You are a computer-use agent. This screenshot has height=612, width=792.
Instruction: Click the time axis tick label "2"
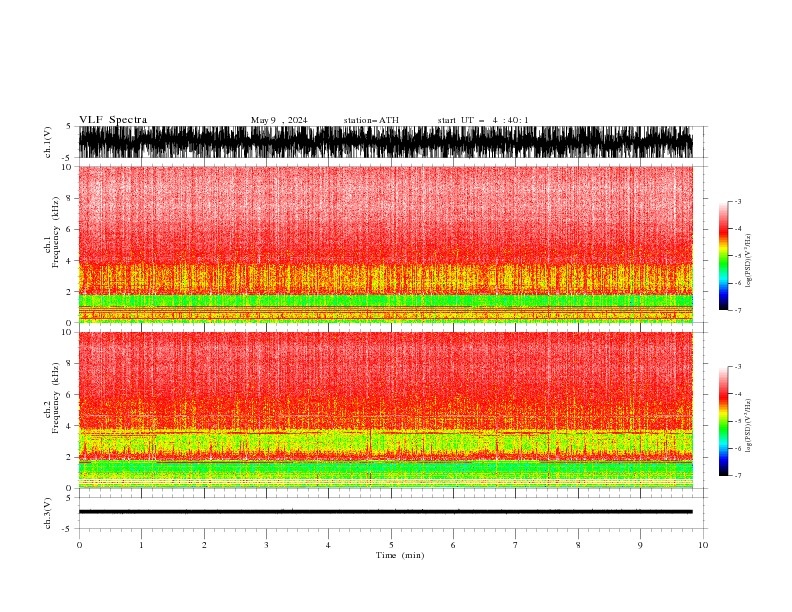point(204,545)
